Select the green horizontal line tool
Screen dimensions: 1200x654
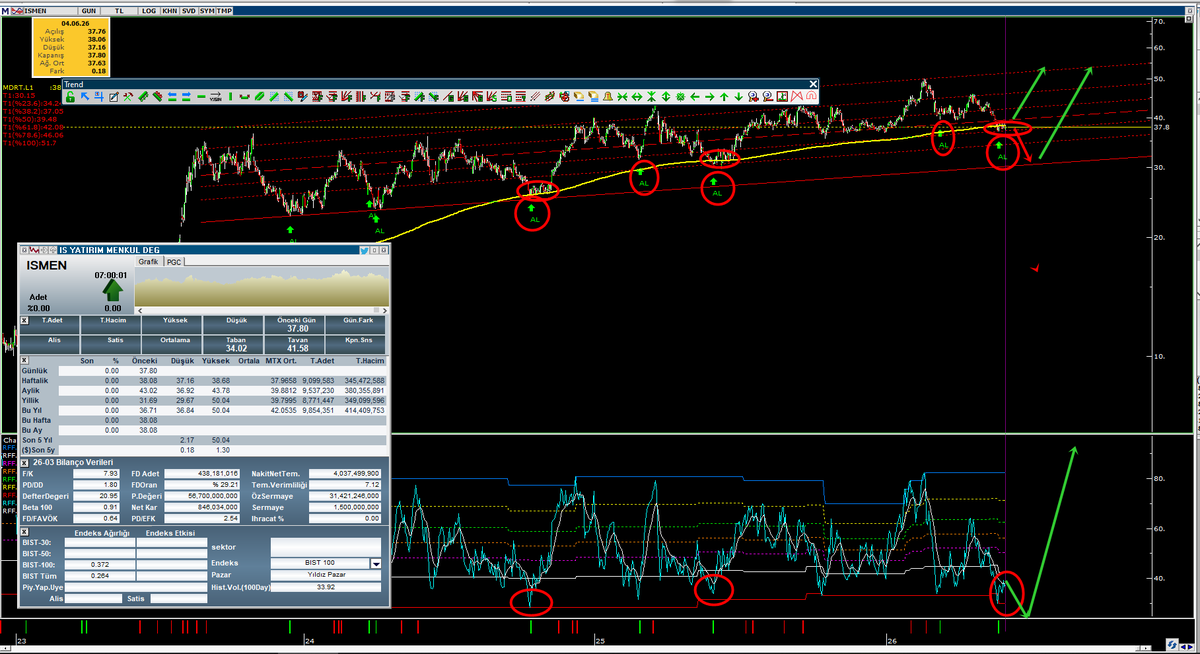click(x=201, y=97)
